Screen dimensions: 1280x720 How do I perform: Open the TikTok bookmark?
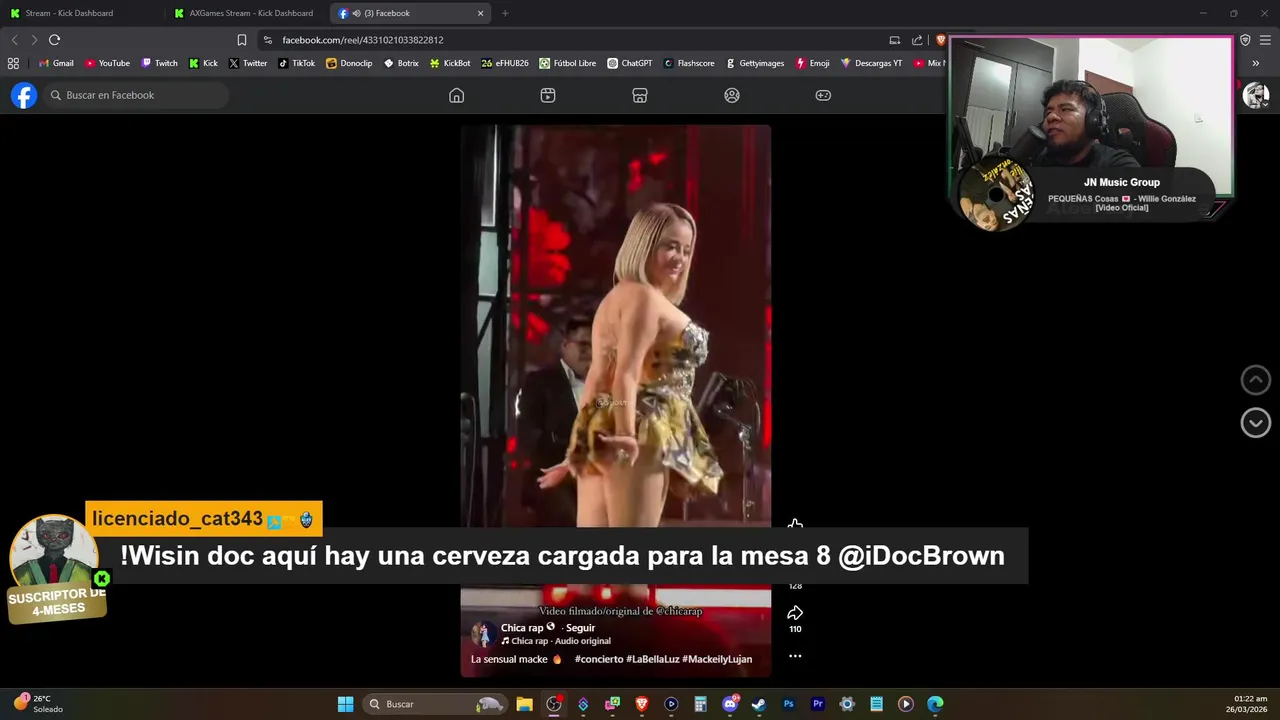296,63
